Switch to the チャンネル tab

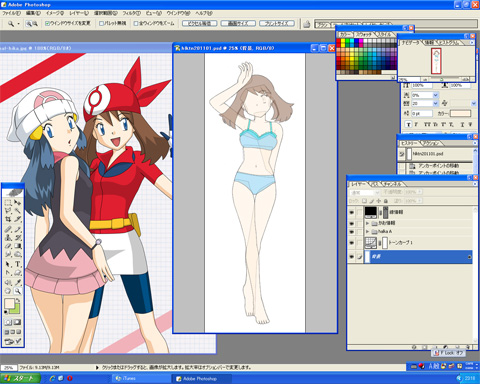pos(392,184)
